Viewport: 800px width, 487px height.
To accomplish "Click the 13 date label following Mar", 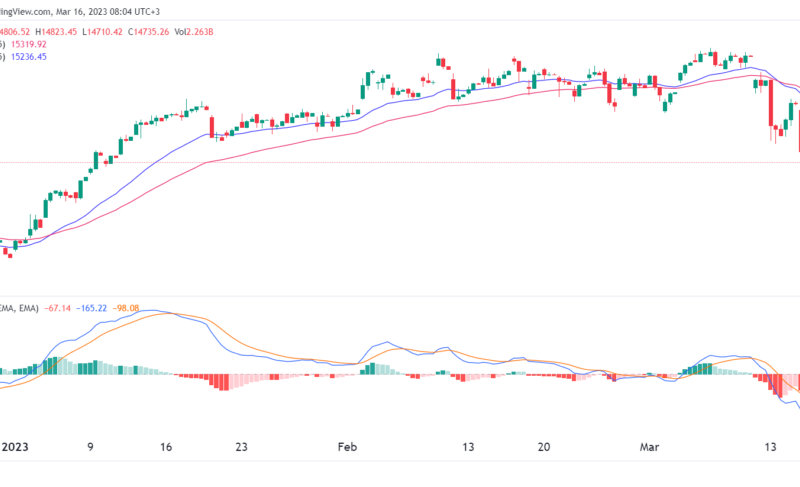I will [x=770, y=447].
